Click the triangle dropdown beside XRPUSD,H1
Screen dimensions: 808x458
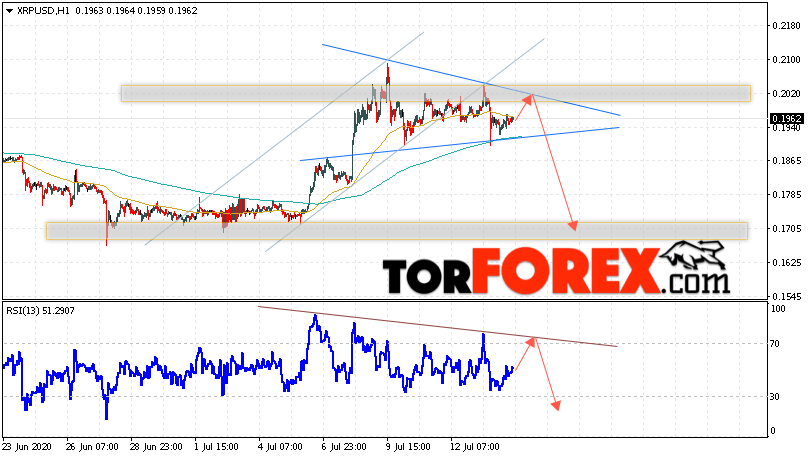point(9,11)
